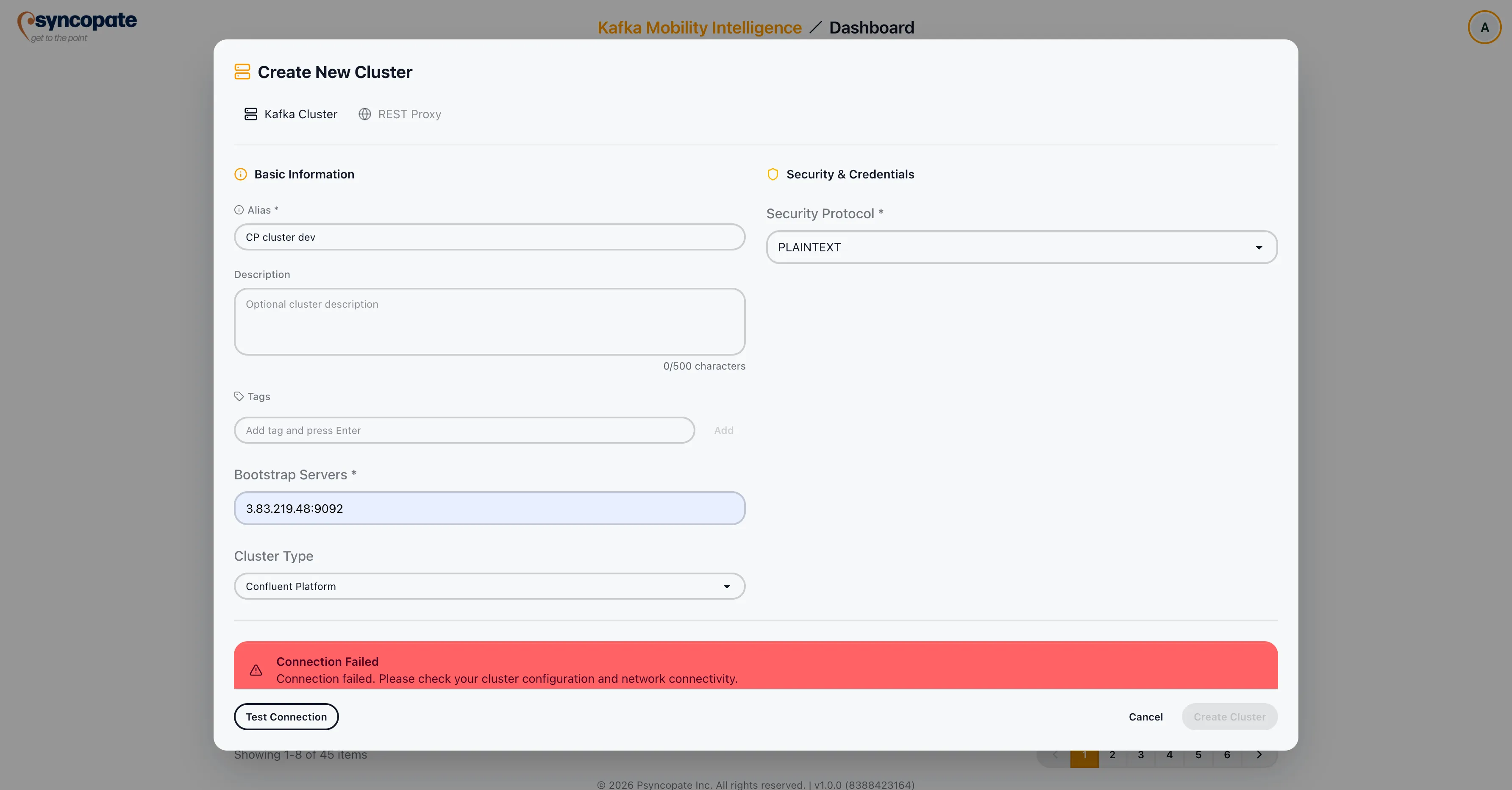The height and width of the screenshot is (790, 1512).
Task: Focus the Bootstrap Servers field
Action: tap(489, 508)
